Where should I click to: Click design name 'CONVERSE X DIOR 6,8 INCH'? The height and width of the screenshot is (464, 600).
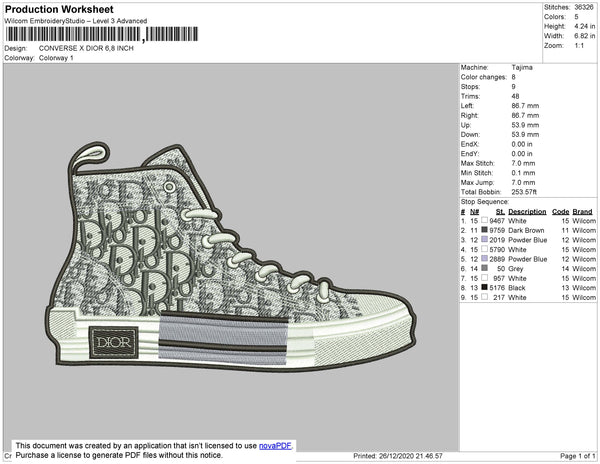coord(86,49)
